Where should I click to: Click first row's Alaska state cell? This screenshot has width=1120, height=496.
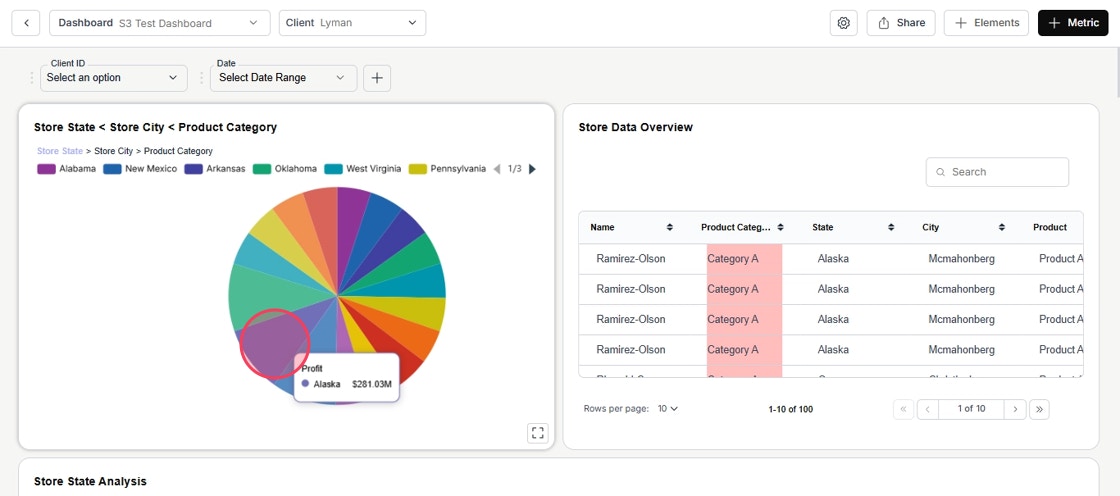pyautogui.click(x=833, y=259)
